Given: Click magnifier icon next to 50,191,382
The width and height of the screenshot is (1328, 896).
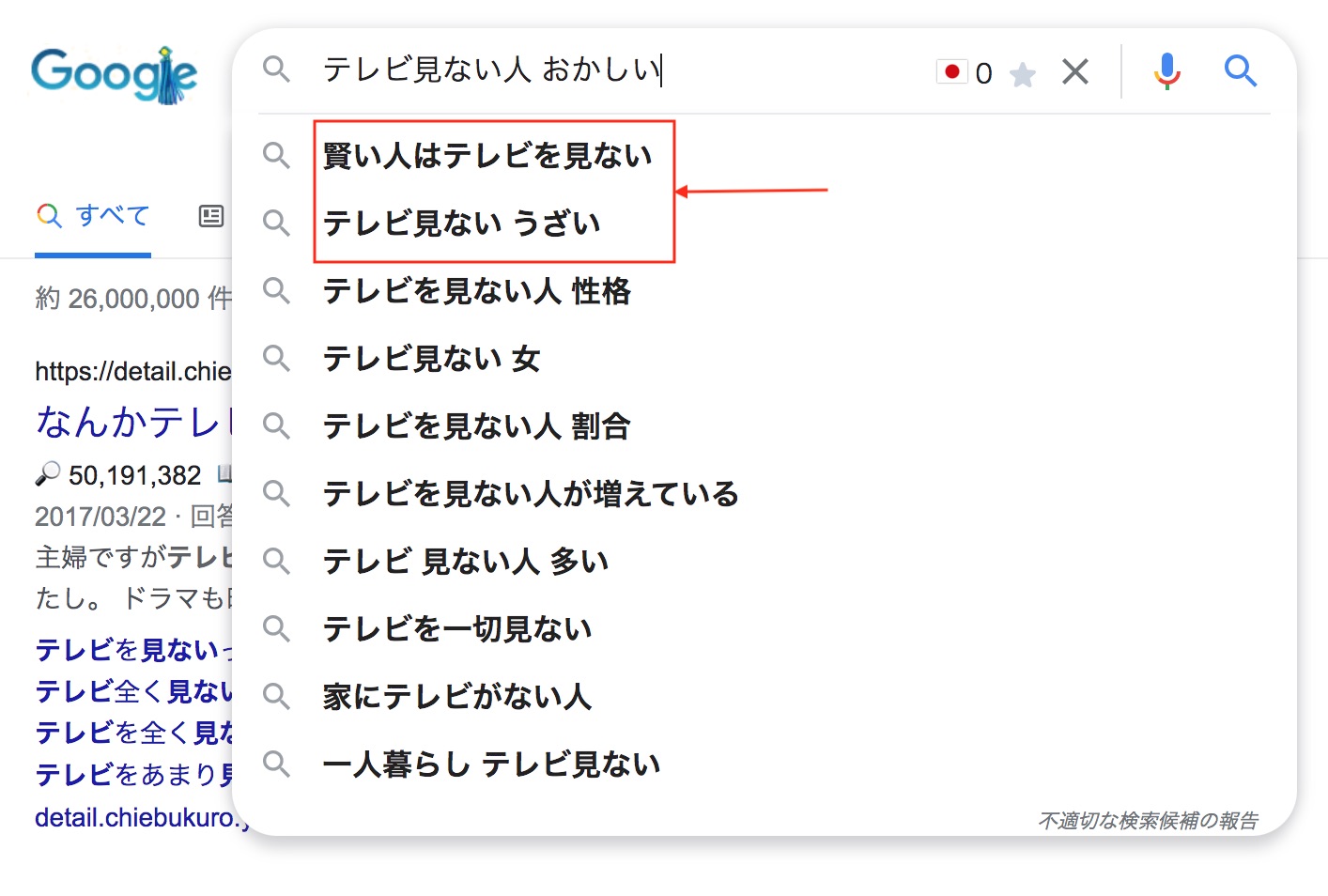Looking at the screenshot, I should pos(48,475).
